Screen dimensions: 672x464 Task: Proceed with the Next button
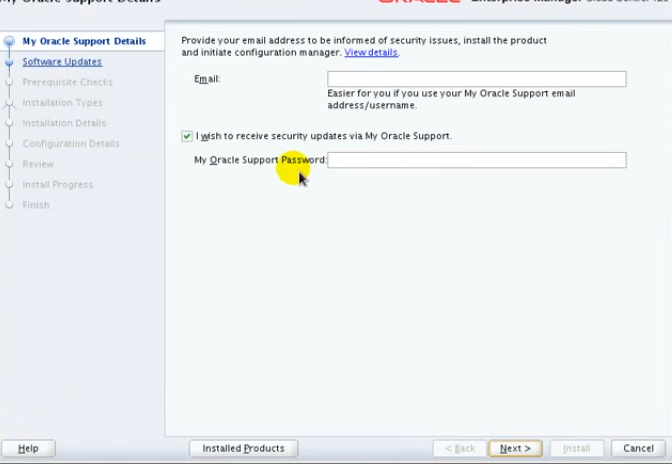(515, 448)
